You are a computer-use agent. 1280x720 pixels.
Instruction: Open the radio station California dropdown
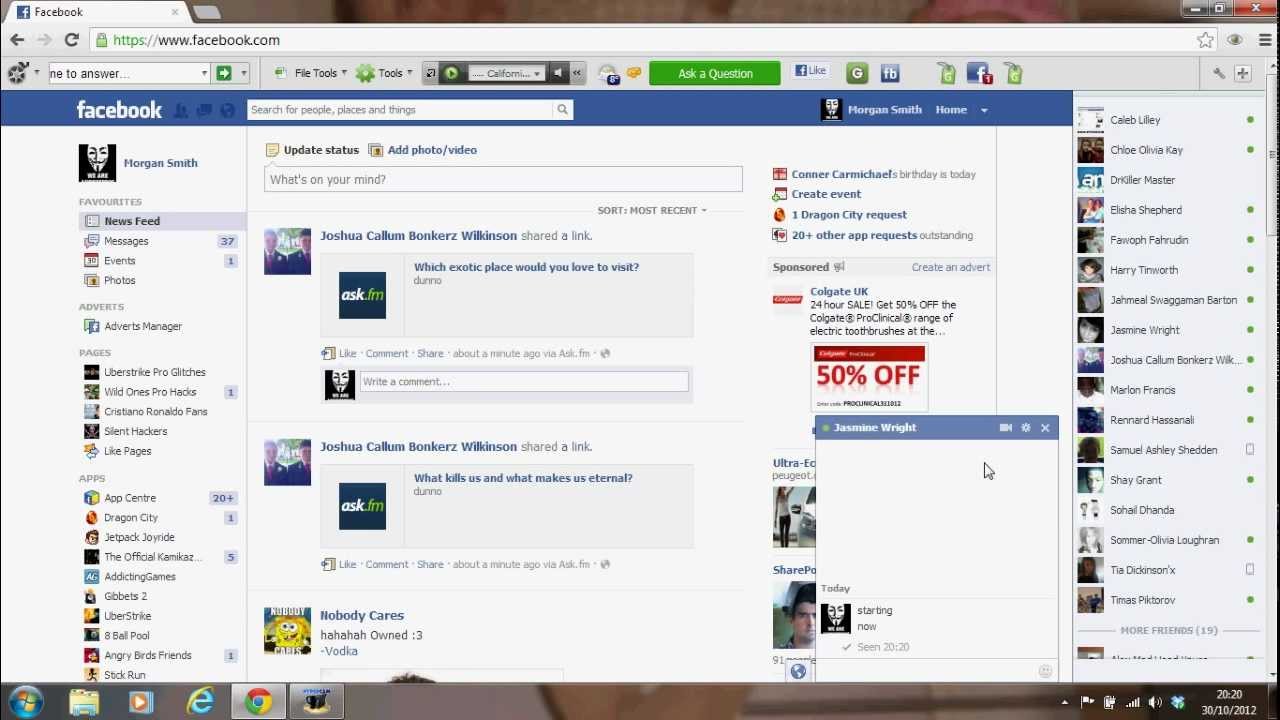(x=537, y=73)
